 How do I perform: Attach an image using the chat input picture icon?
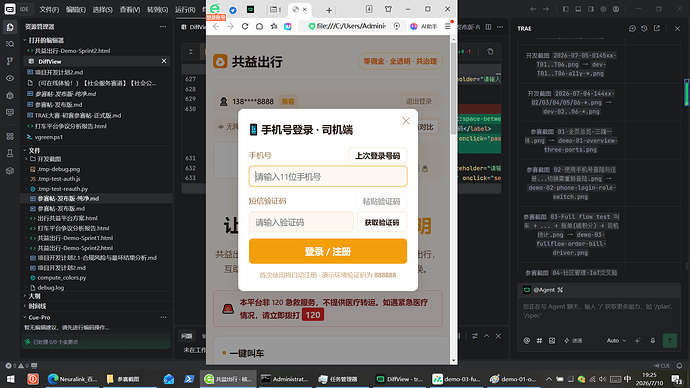coord(552,340)
